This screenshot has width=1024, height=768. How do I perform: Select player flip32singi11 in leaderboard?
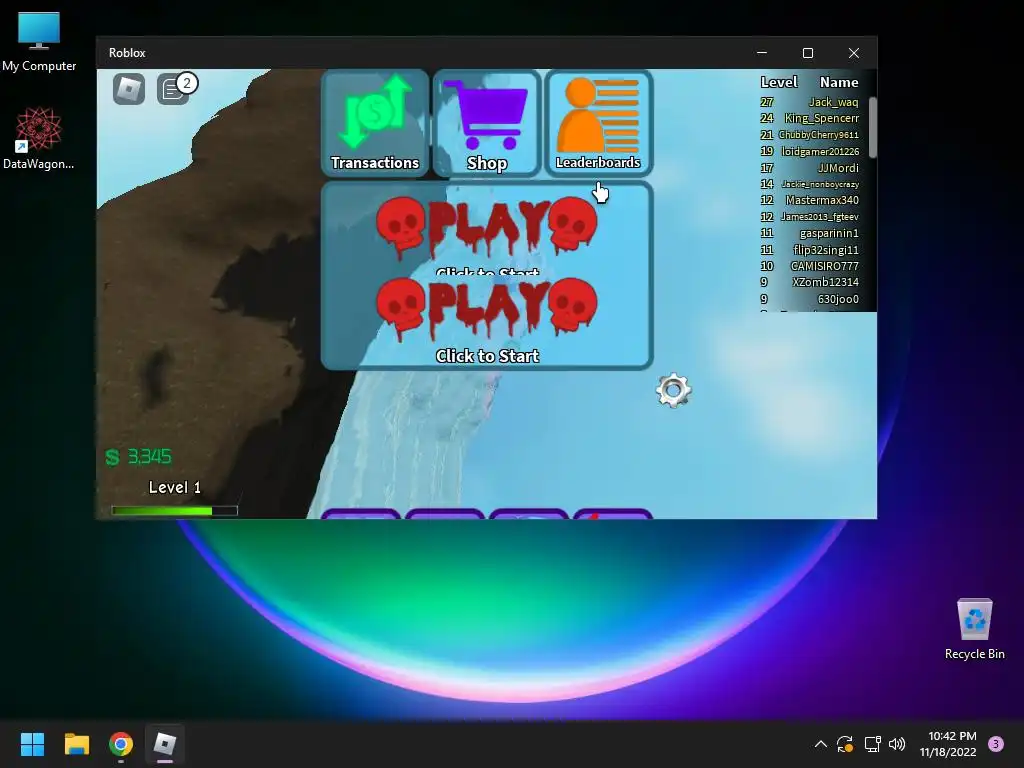click(810, 250)
